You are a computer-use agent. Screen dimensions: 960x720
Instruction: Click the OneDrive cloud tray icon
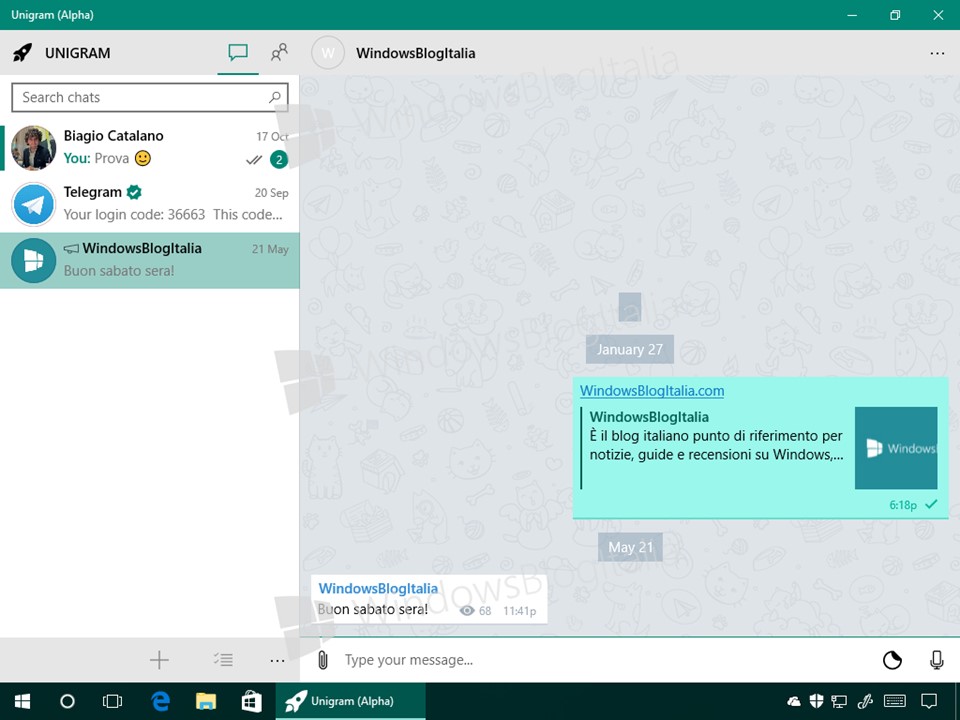[794, 701]
